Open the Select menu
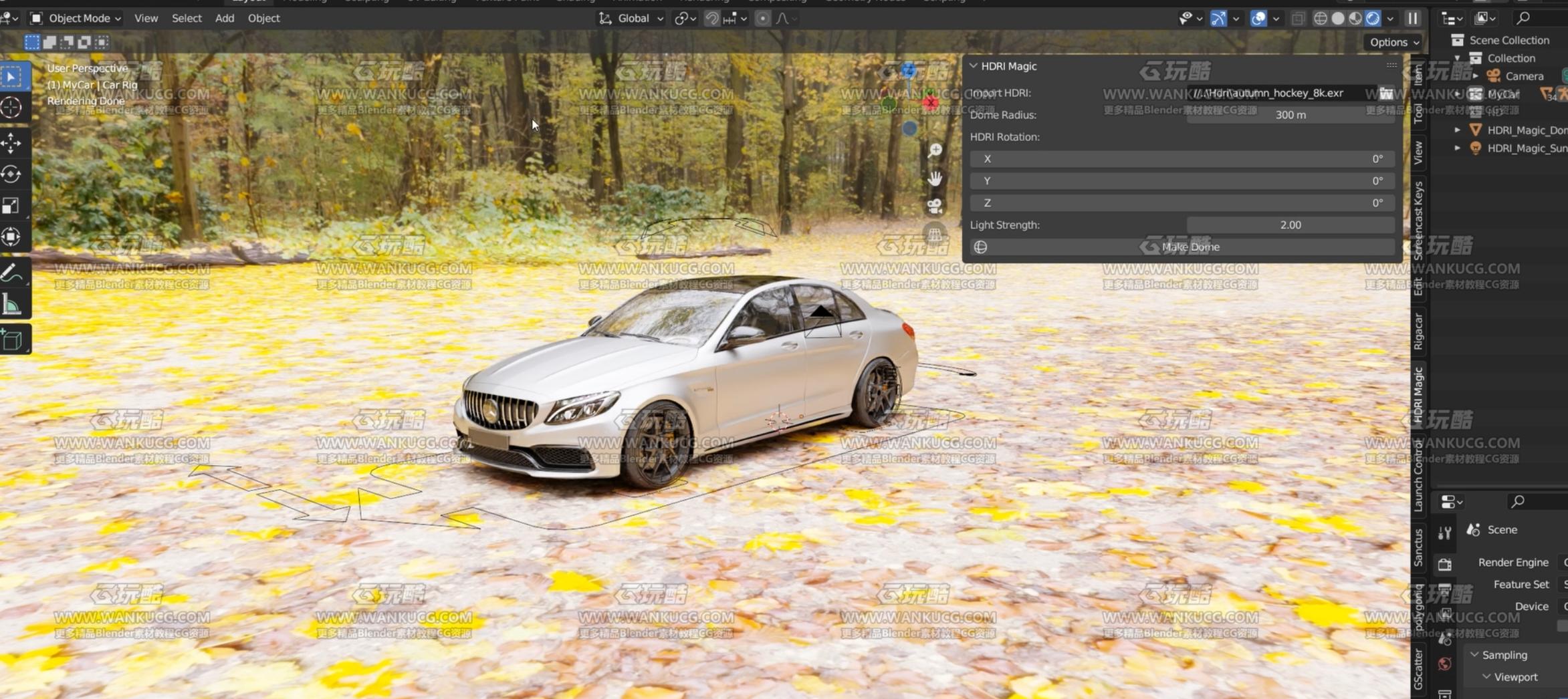 (187, 19)
